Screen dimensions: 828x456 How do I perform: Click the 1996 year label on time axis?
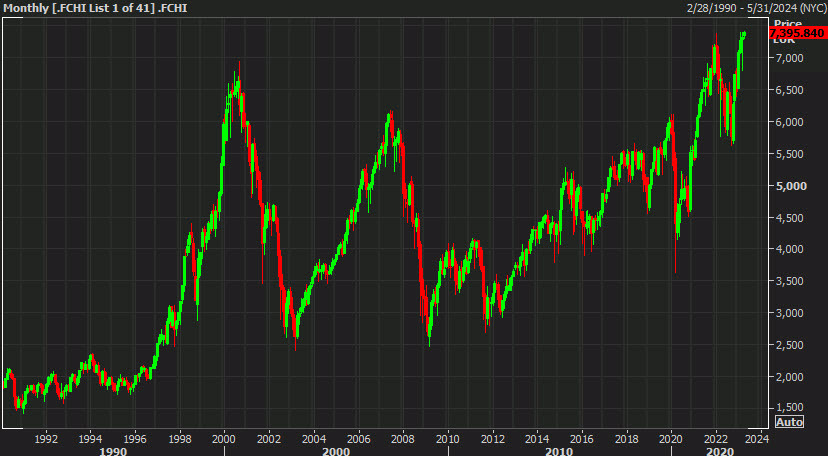[x=135, y=438]
